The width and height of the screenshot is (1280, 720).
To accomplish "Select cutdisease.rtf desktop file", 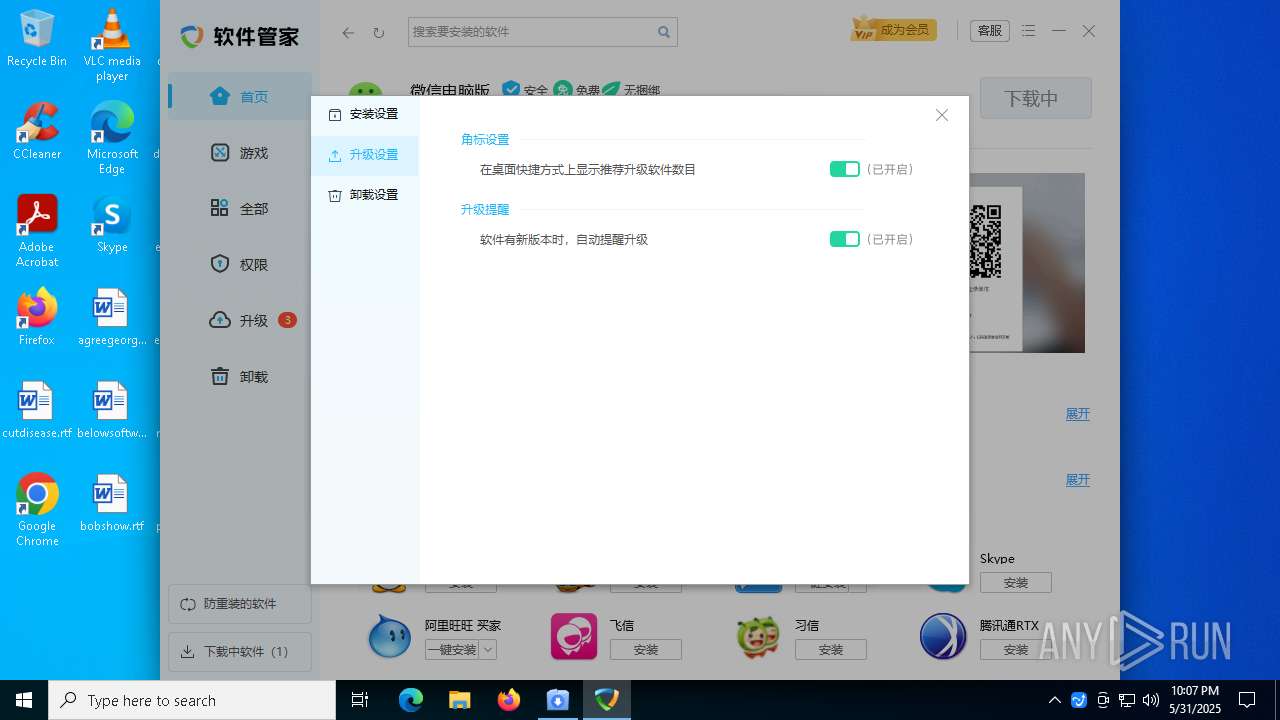I will [37, 410].
